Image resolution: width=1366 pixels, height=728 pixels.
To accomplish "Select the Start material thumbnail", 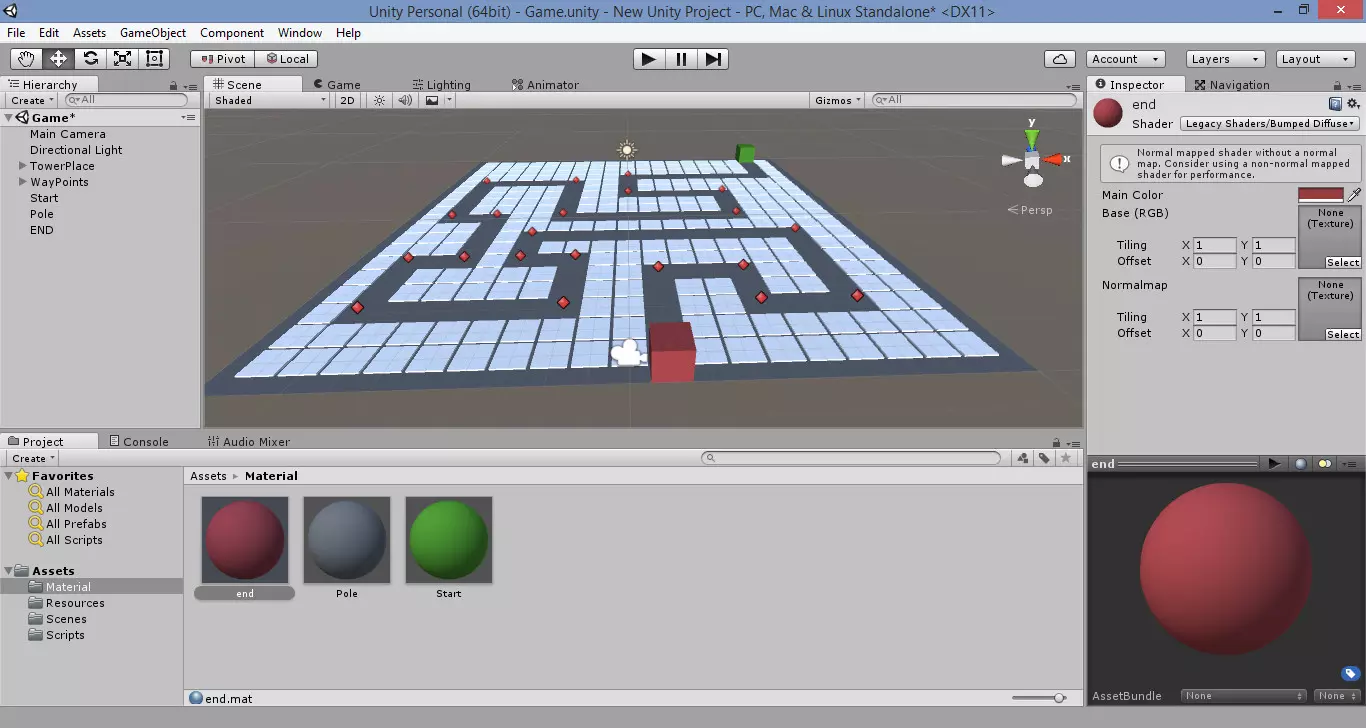I will tap(449, 541).
